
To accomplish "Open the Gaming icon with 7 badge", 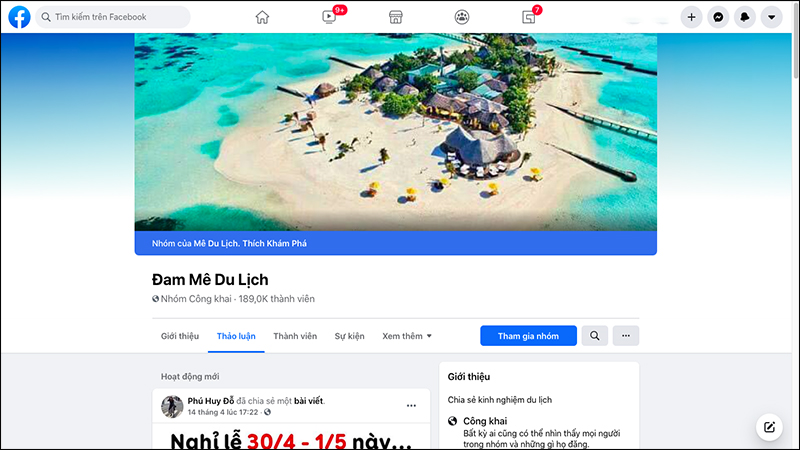I will coord(529,17).
